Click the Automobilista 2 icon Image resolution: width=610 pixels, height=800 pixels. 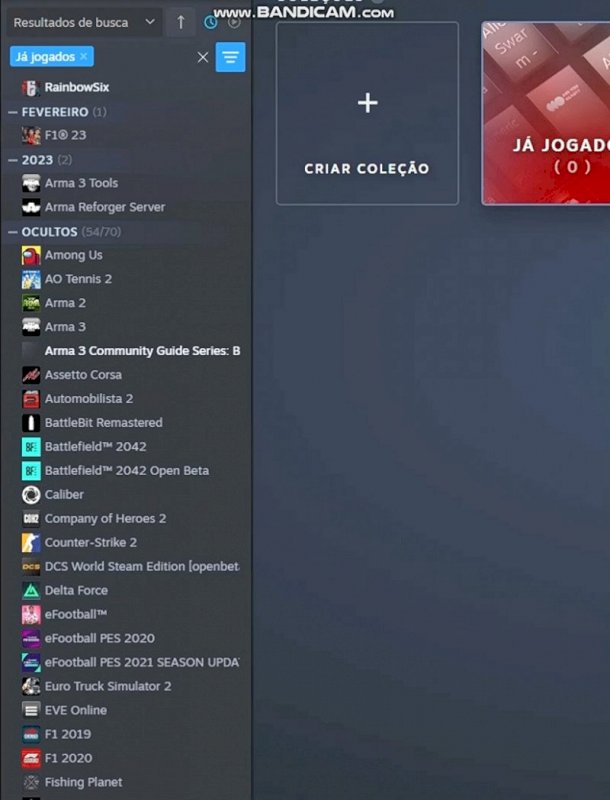[x=31, y=398]
